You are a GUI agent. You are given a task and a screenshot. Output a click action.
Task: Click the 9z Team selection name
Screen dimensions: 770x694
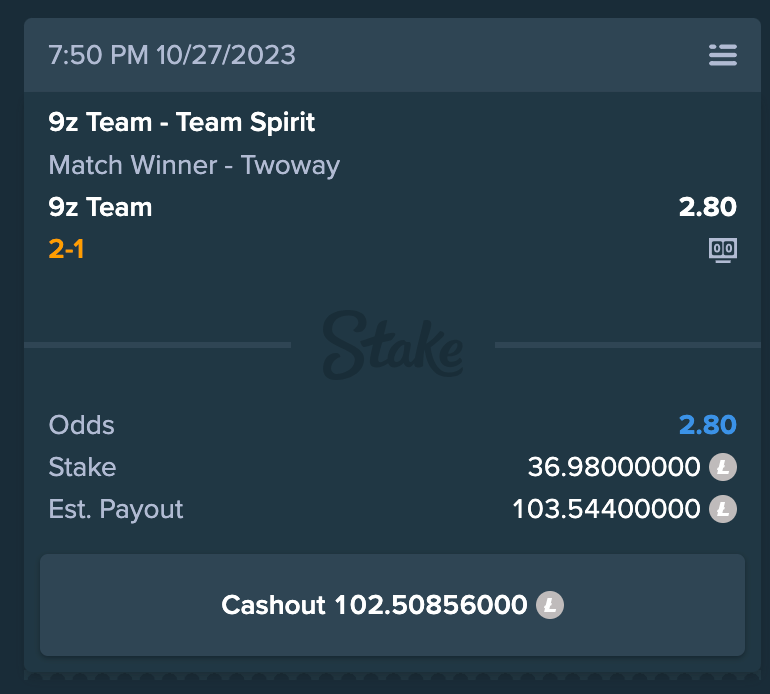click(100, 207)
